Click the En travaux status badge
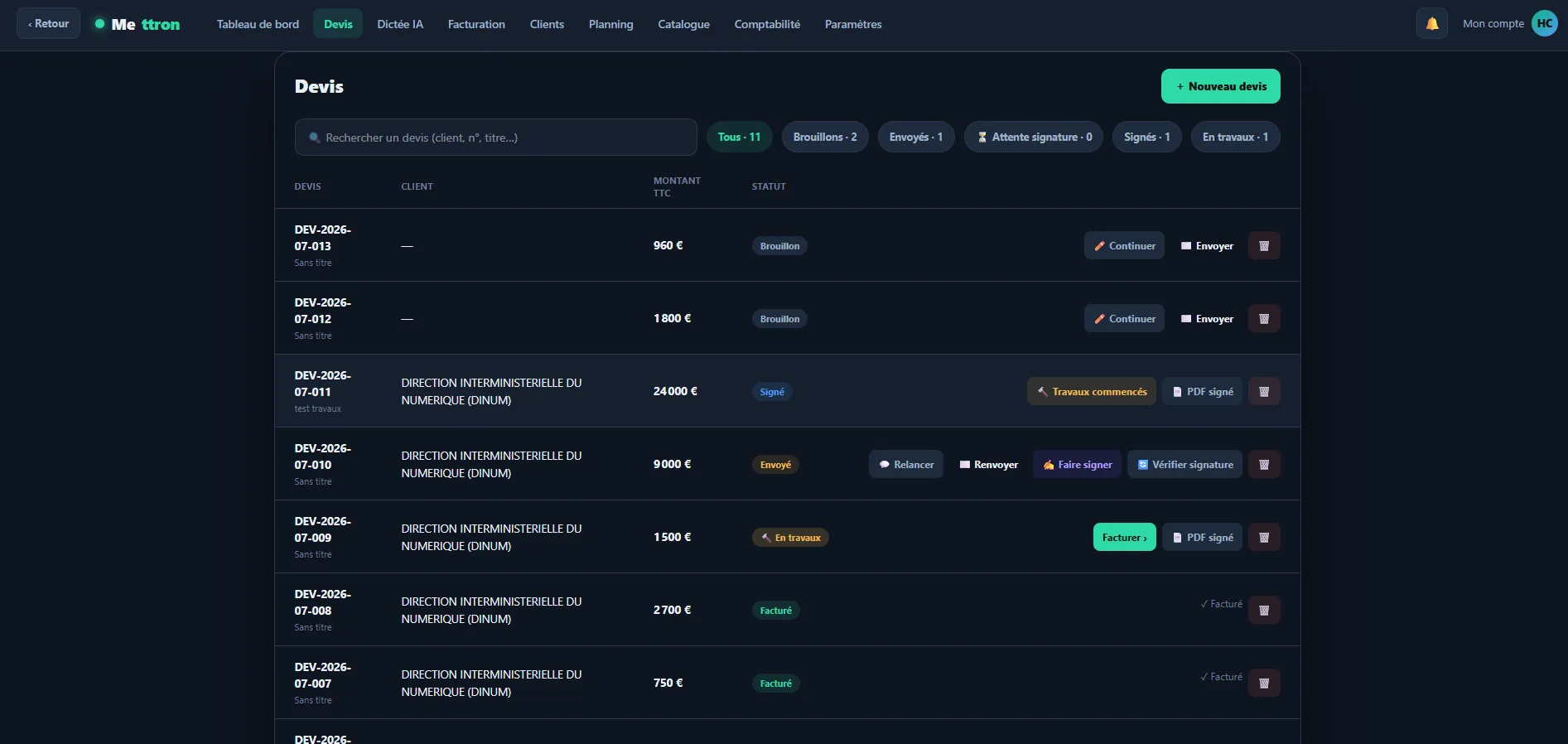 (x=790, y=538)
